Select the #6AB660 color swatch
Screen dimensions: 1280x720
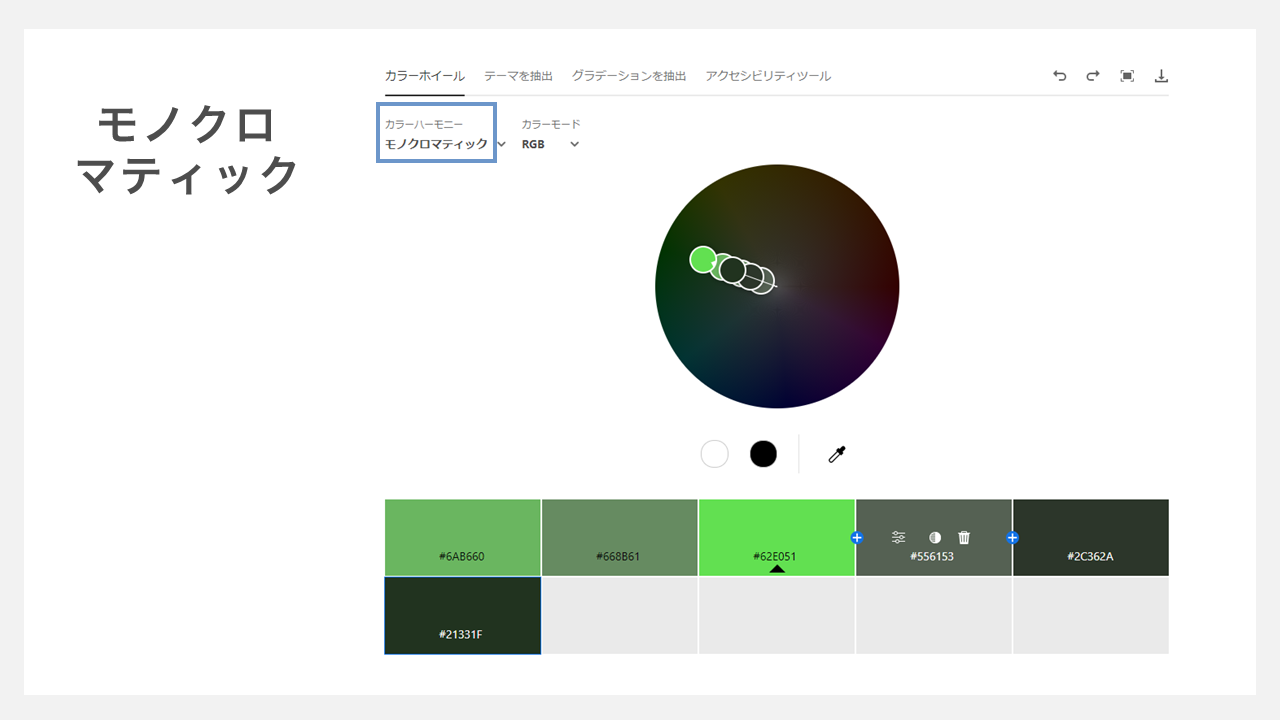click(462, 537)
